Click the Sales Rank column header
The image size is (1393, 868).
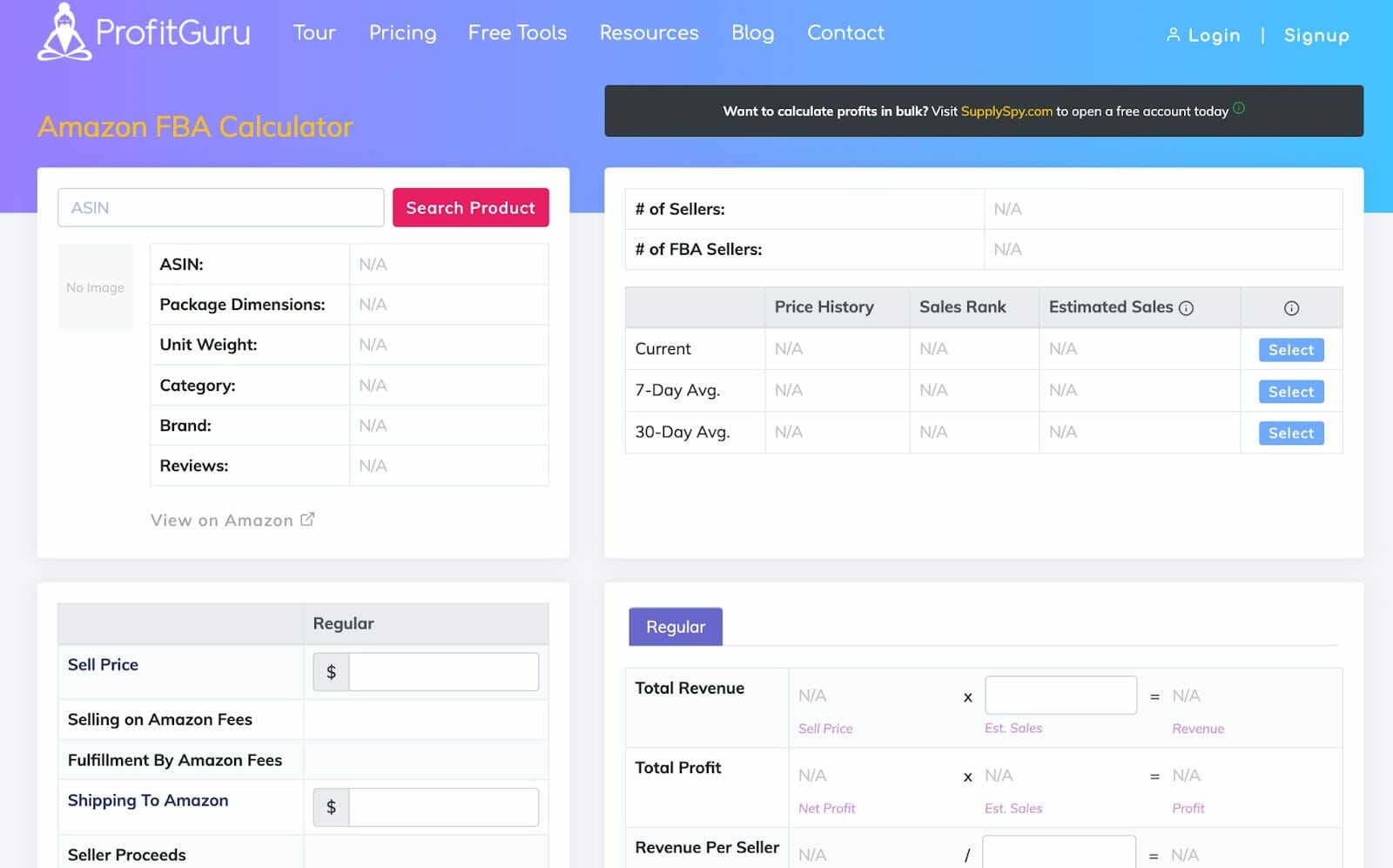pos(963,307)
